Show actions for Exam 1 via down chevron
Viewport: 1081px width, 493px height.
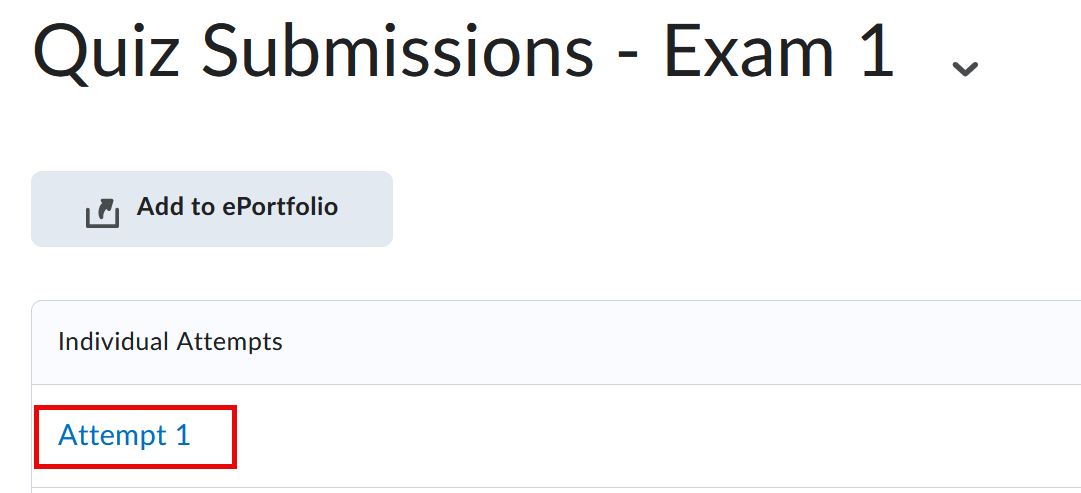(964, 68)
